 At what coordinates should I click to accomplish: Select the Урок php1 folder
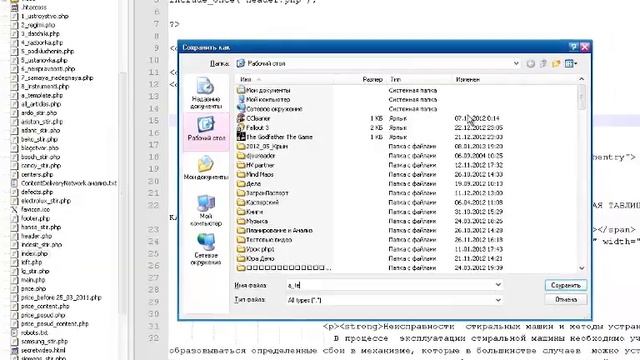pos(256,249)
